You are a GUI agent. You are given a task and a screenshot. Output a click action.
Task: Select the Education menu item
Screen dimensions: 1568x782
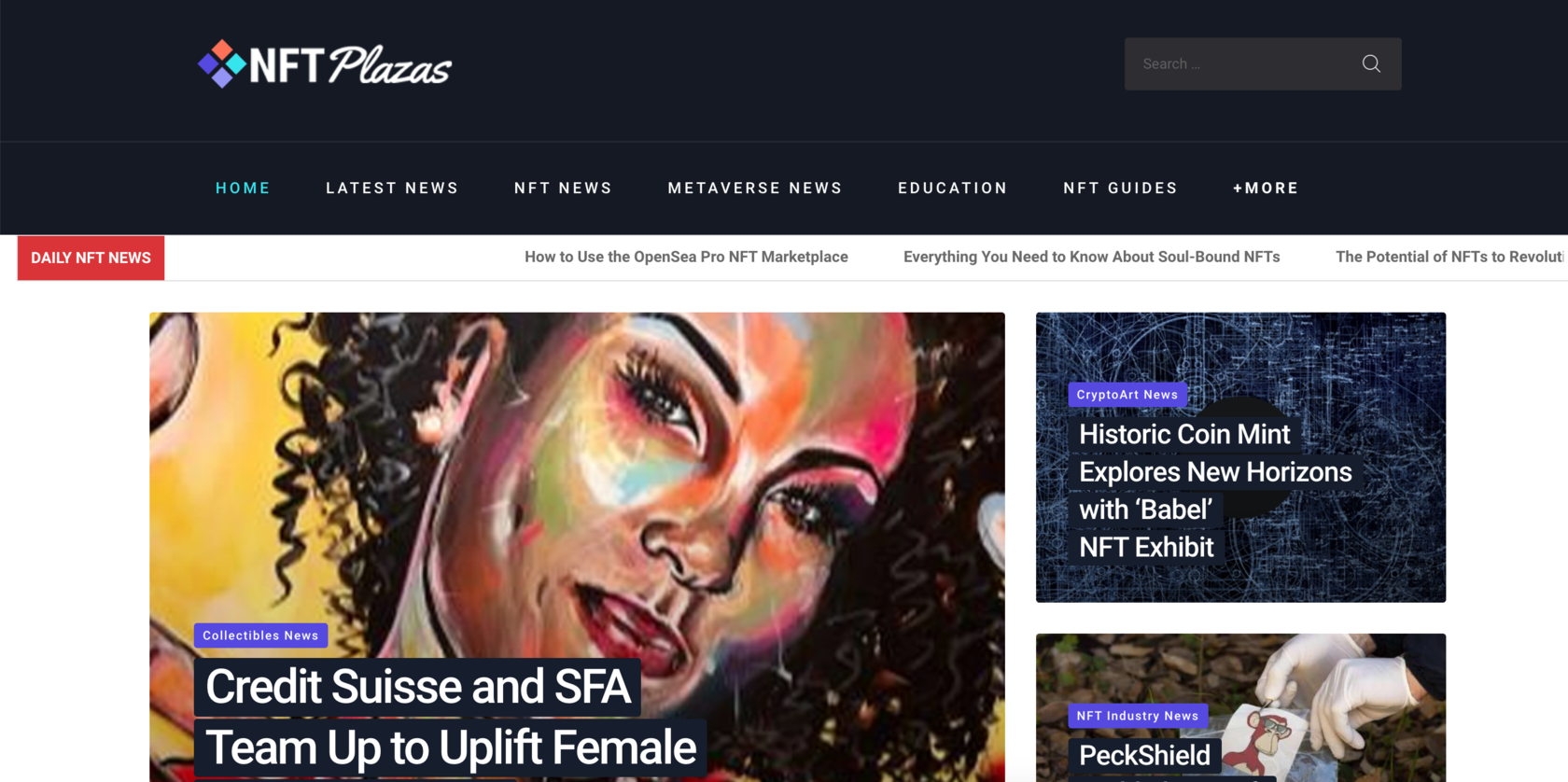(953, 188)
